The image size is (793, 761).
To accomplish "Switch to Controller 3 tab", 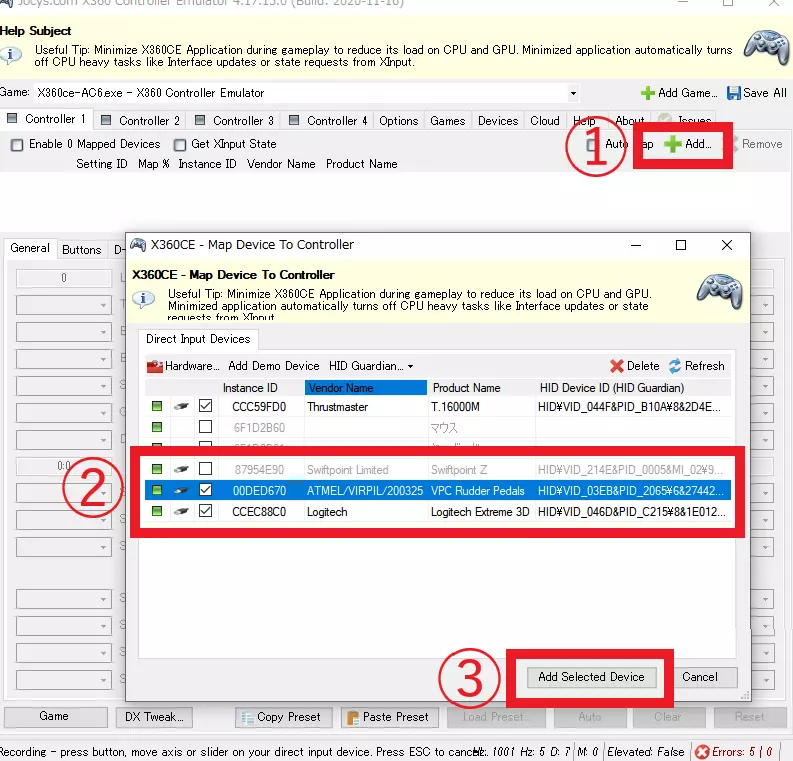I will [x=234, y=121].
